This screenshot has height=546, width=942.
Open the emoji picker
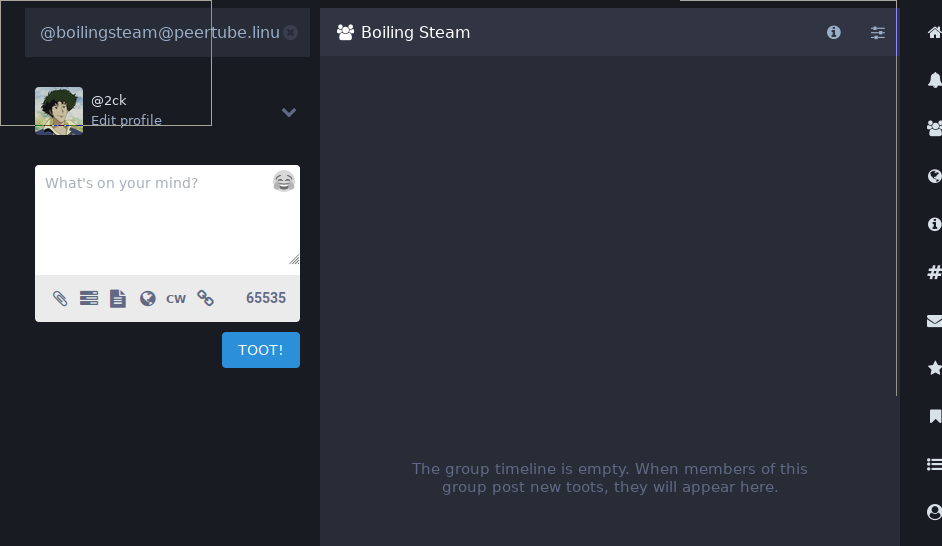click(284, 181)
